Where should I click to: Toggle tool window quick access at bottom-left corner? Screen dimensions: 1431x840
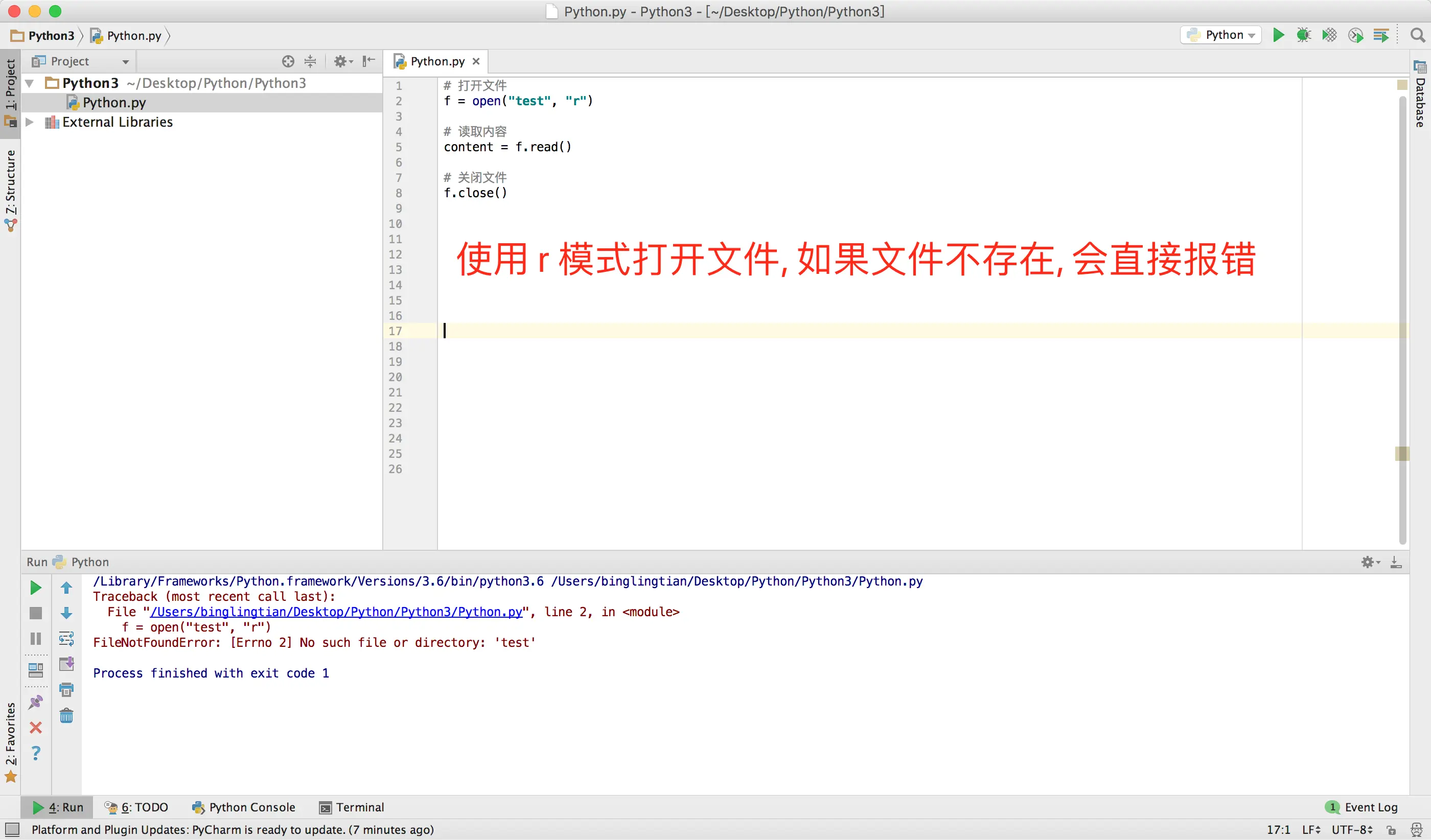click(12, 830)
